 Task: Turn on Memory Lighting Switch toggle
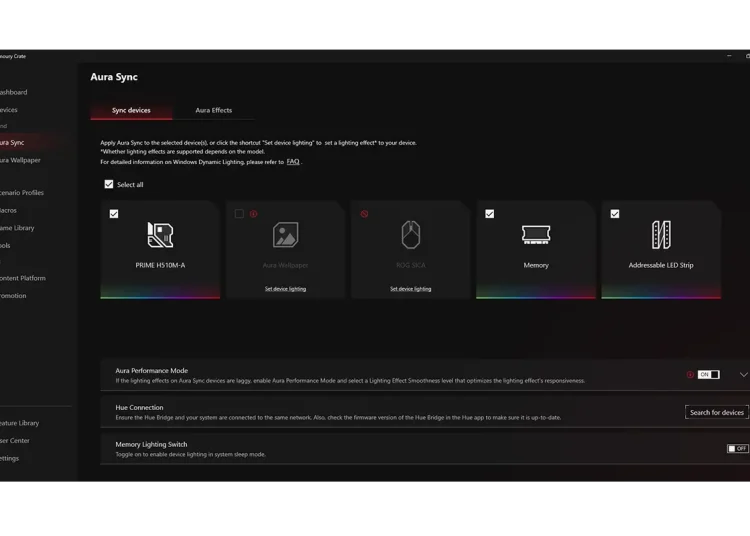point(738,448)
